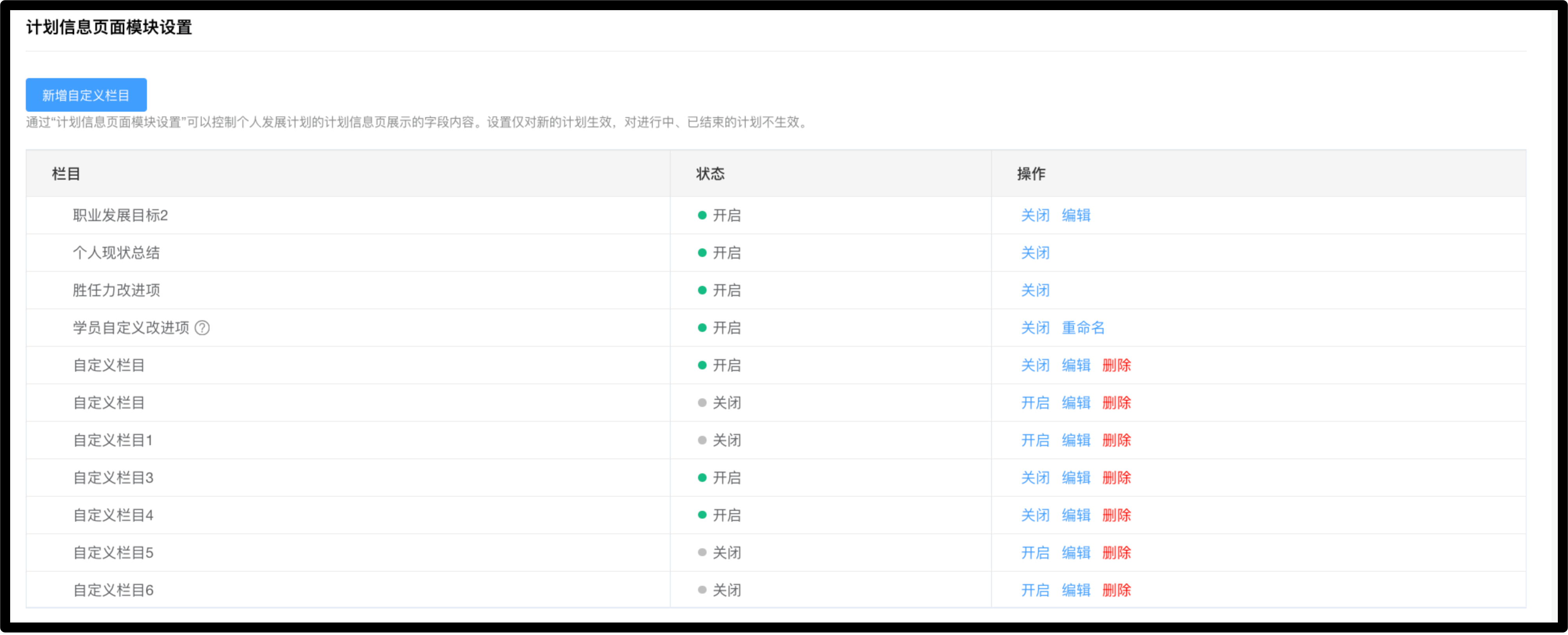
Task: Close the 职业发展目标2 column
Action: click(1035, 215)
